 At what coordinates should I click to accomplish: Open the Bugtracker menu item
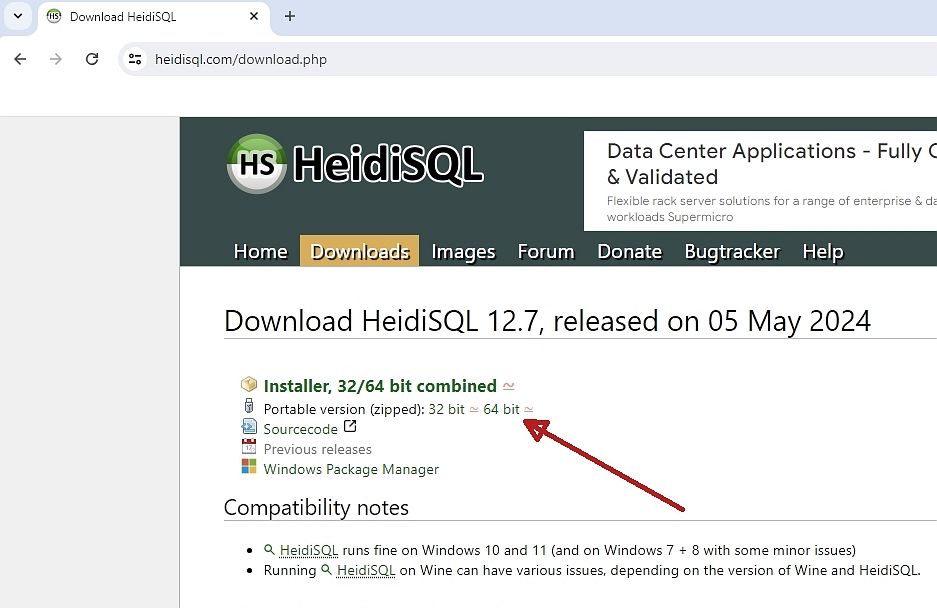(732, 252)
